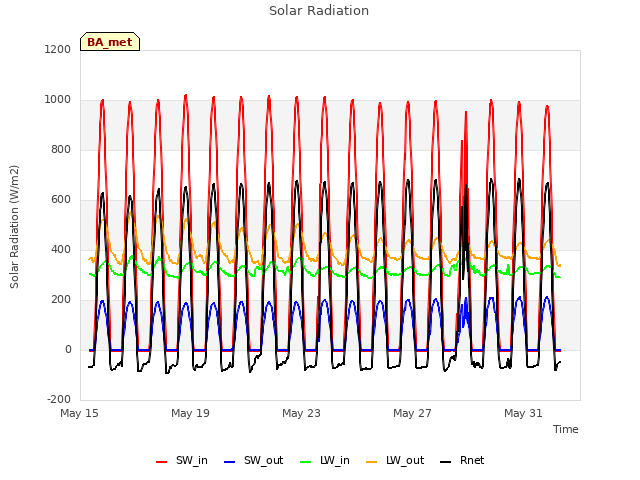Screen dimensions: 640x480
Task: Click the black Rnet legend swatch
Action: 446,462
